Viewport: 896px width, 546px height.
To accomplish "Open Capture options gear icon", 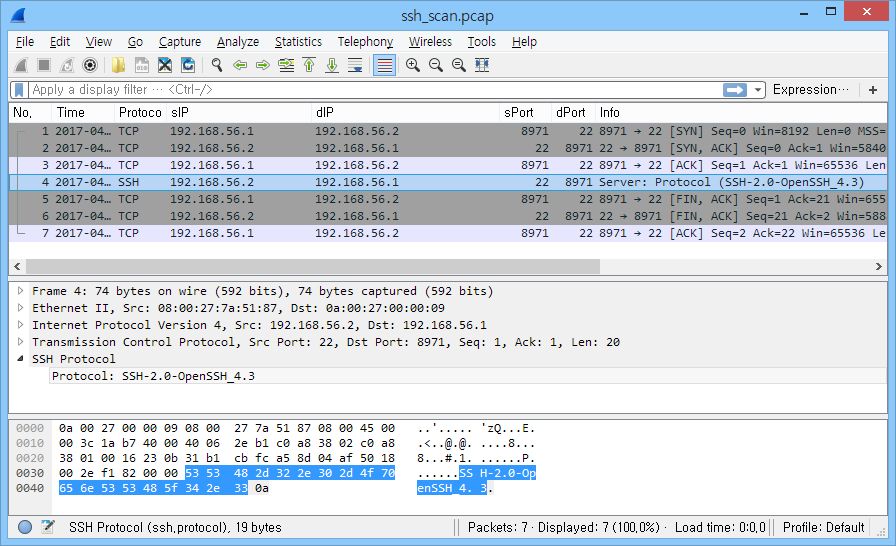I will (90, 65).
